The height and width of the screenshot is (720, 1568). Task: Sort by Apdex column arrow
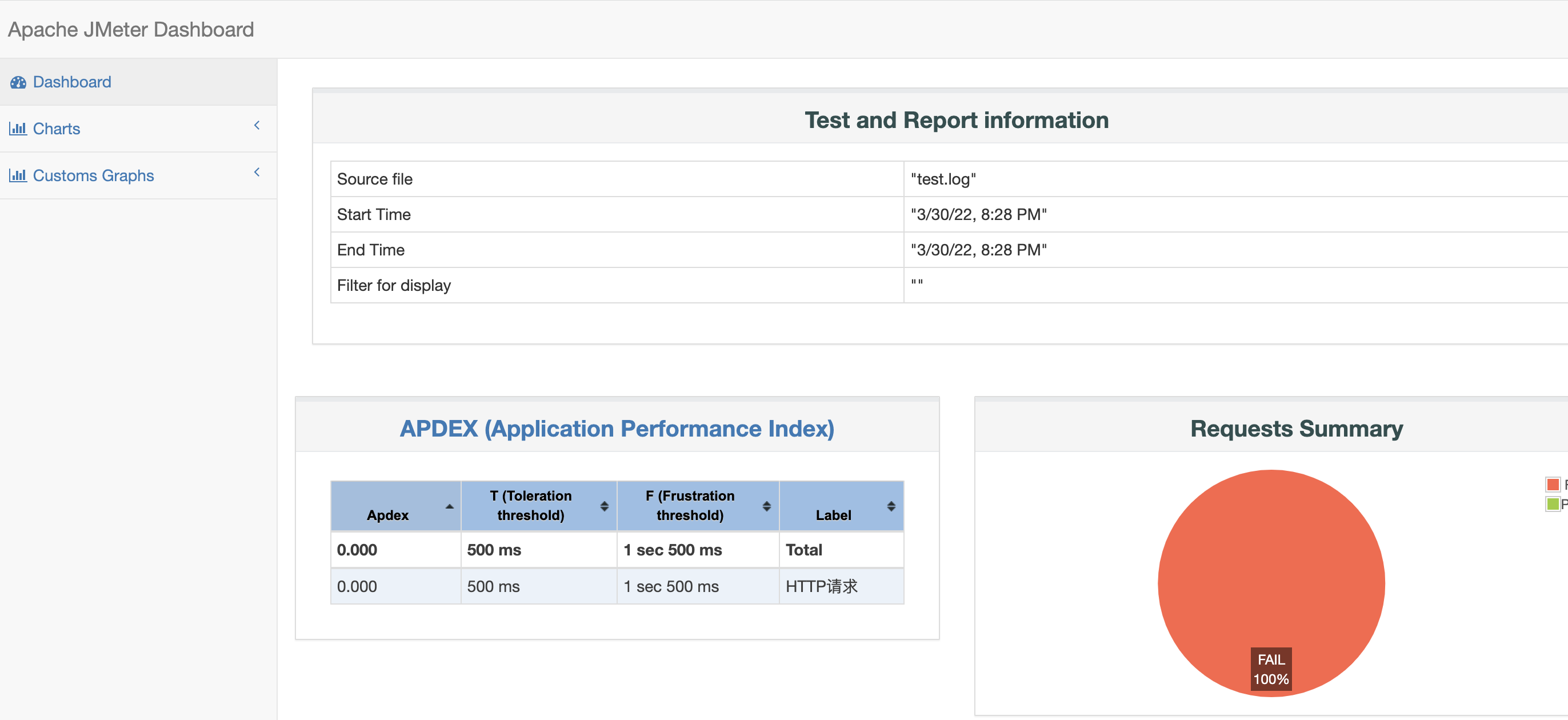coord(449,506)
